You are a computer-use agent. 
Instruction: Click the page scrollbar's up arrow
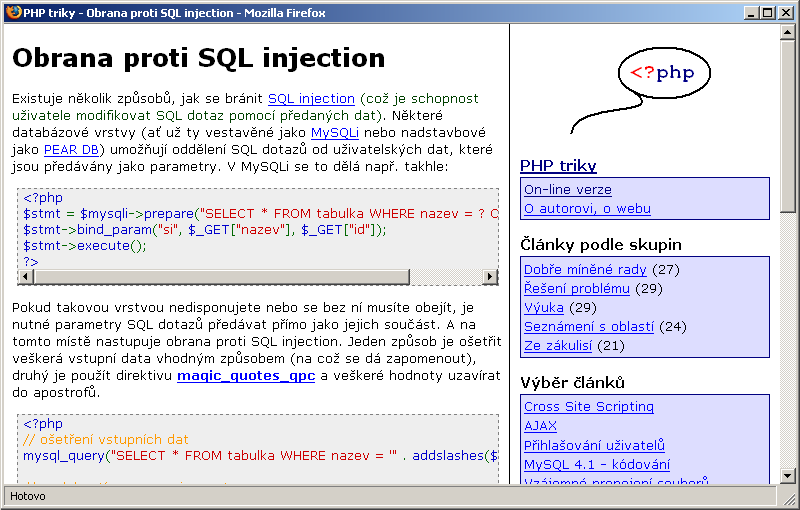click(788, 33)
